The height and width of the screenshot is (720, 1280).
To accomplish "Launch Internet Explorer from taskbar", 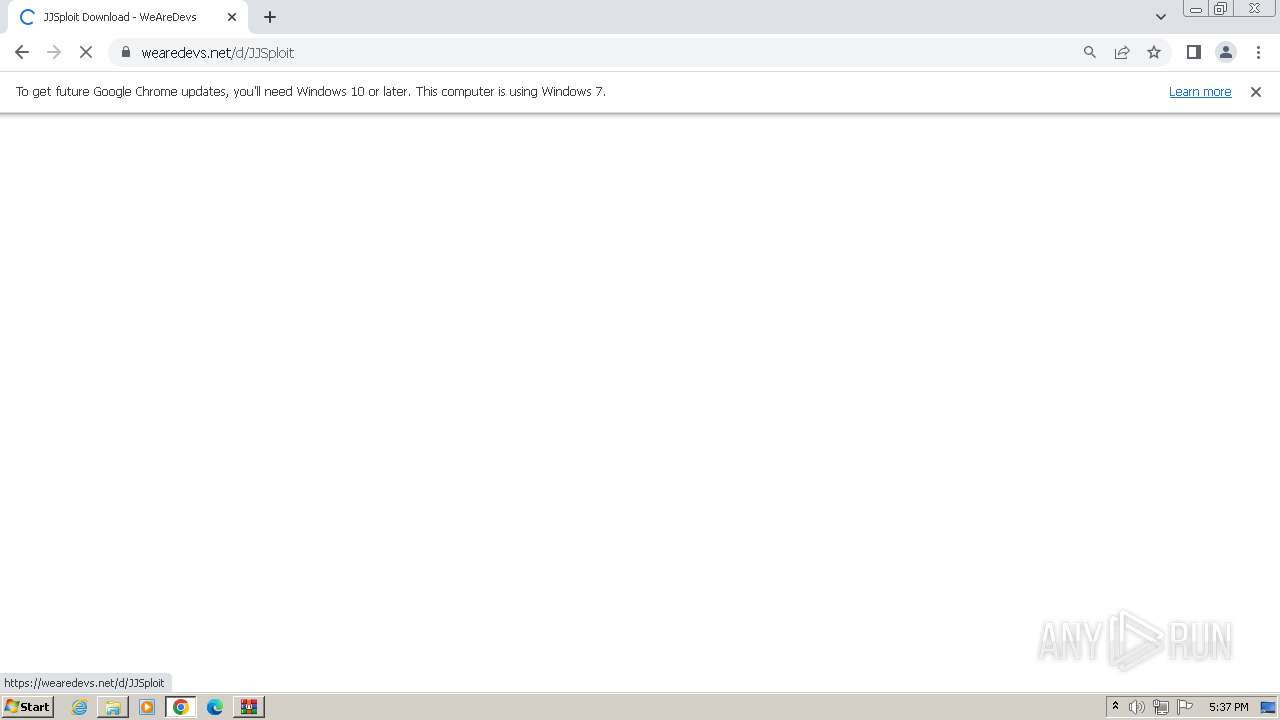I will pyautogui.click(x=80, y=707).
